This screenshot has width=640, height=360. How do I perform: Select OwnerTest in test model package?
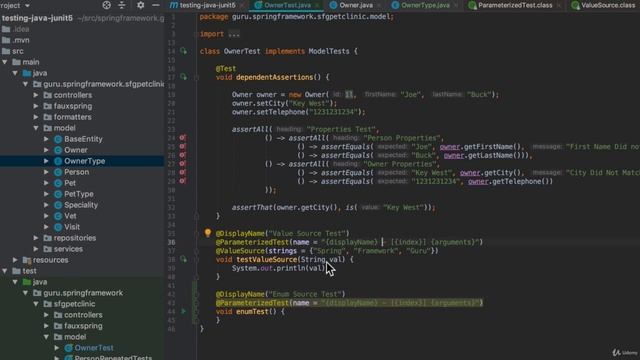pos(94,348)
